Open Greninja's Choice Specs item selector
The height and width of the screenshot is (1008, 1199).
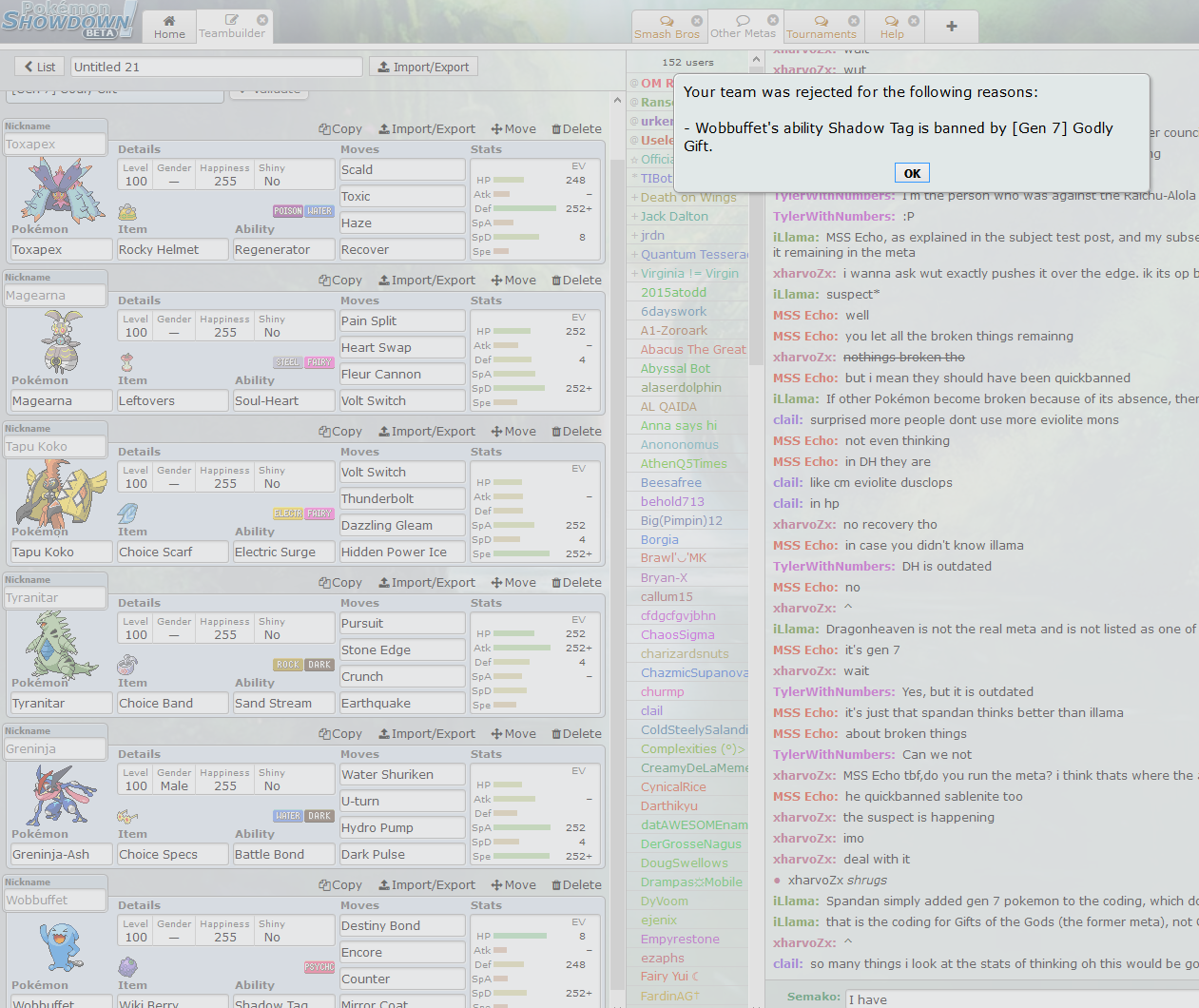(172, 854)
